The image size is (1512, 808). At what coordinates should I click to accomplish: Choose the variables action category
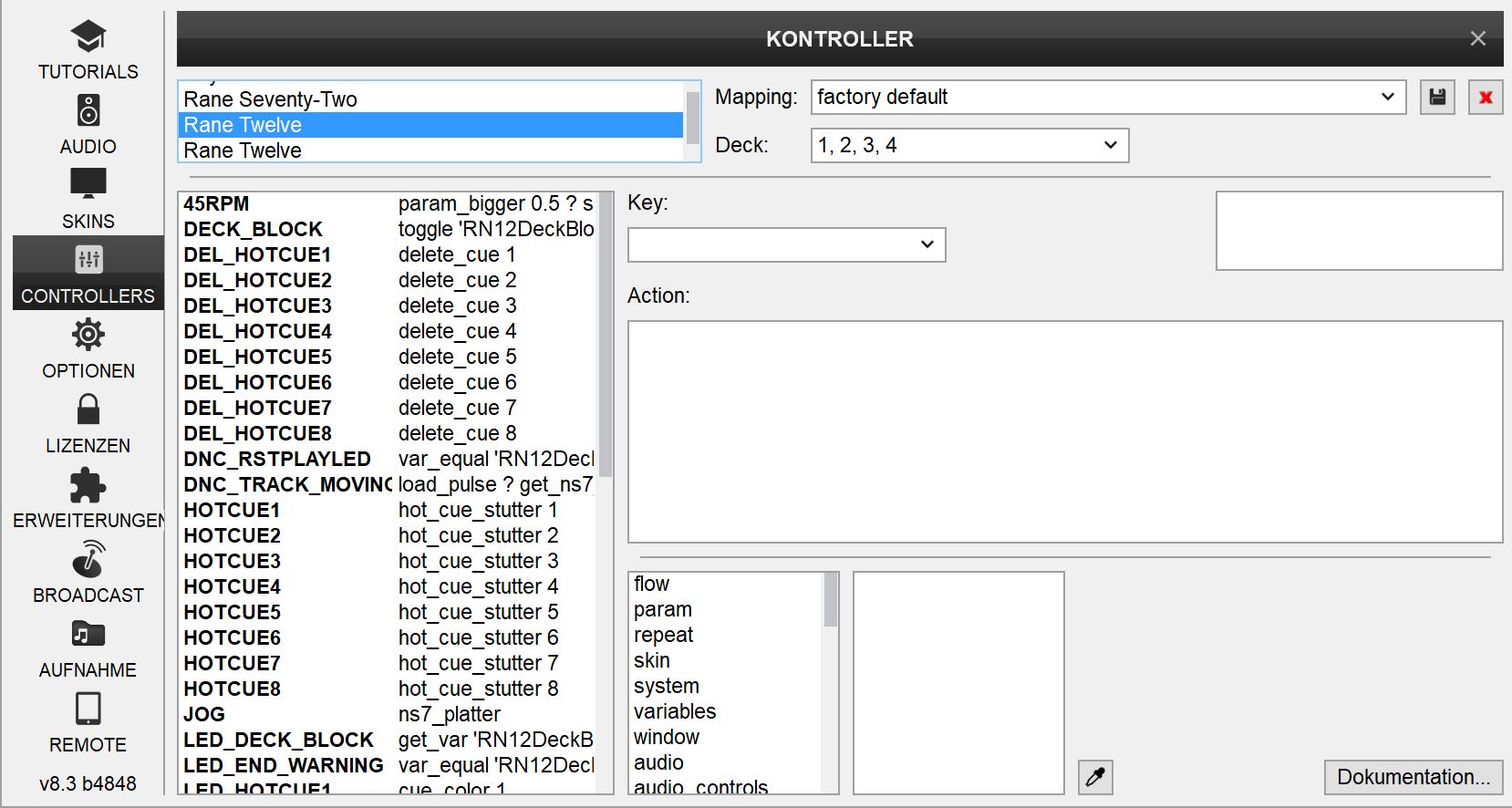tap(727, 711)
